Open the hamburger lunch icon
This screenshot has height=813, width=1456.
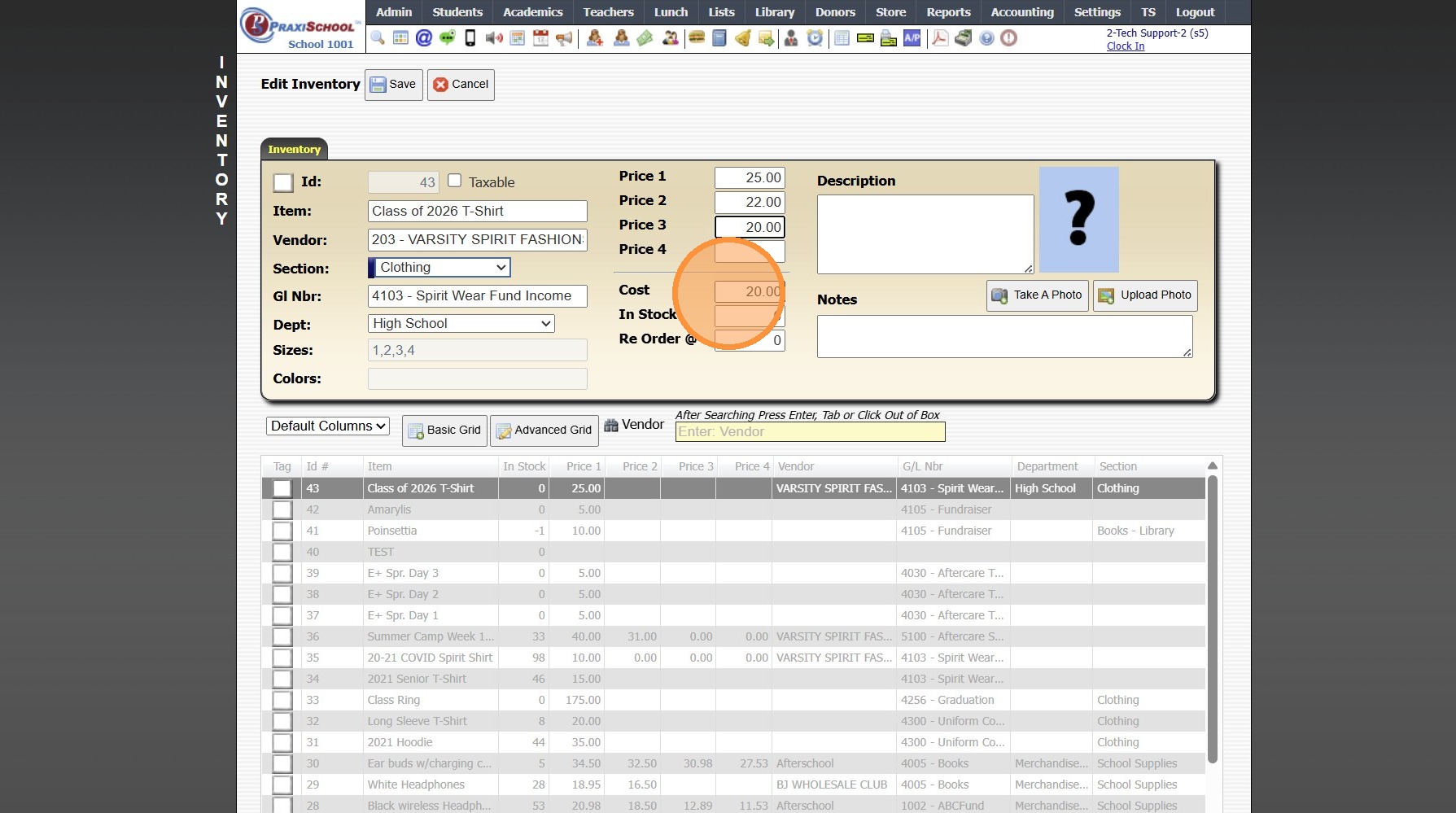point(697,37)
